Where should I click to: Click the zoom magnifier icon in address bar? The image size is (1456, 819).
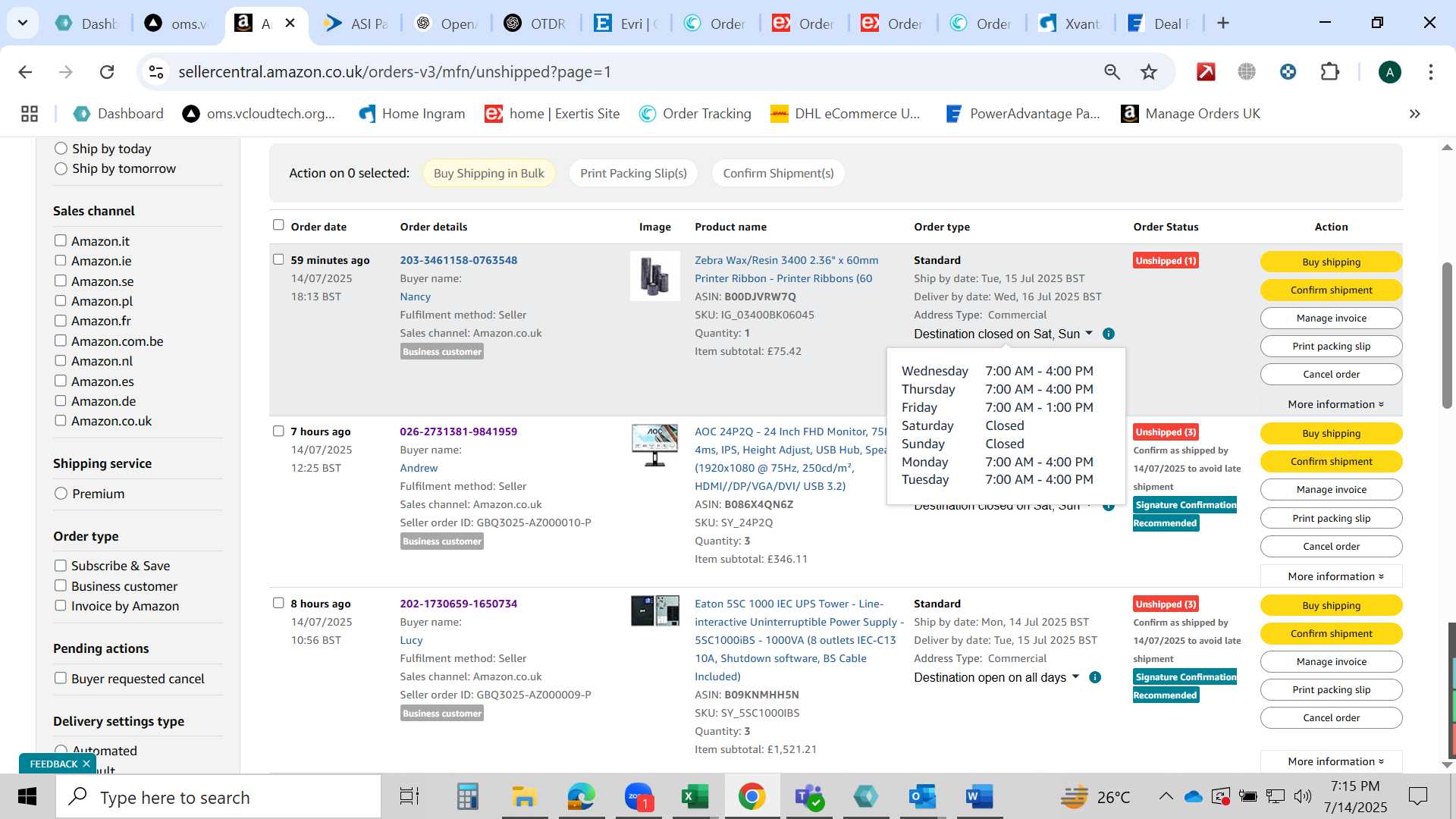point(1112,72)
